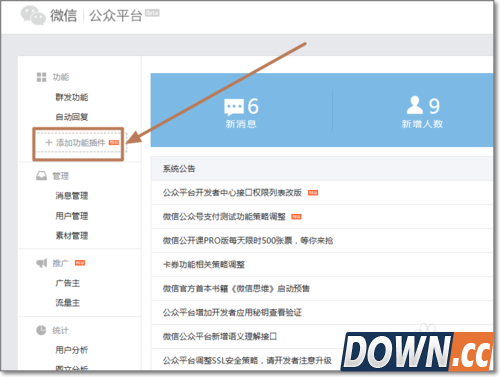Click the 统计 section heading
Image resolution: width=500 pixels, height=377 pixels.
61,330
